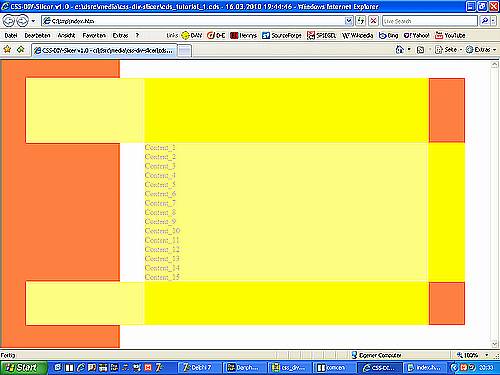Switch to the Total Commander taskbar button

point(334,367)
